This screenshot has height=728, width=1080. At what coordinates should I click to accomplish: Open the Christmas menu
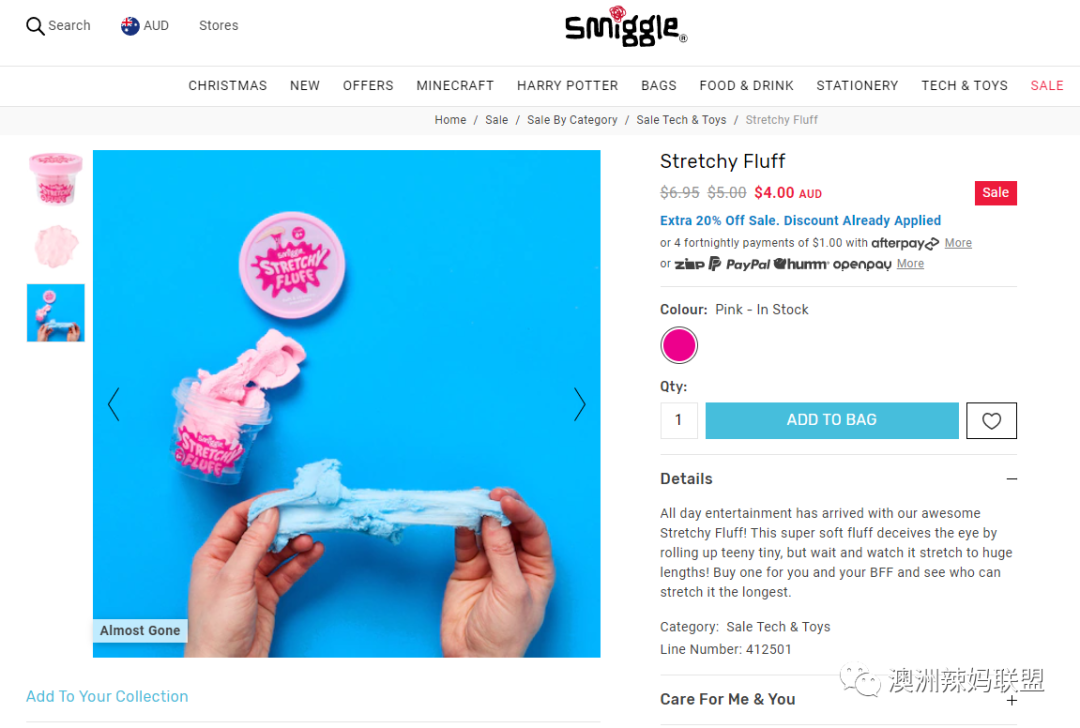pyautogui.click(x=227, y=85)
